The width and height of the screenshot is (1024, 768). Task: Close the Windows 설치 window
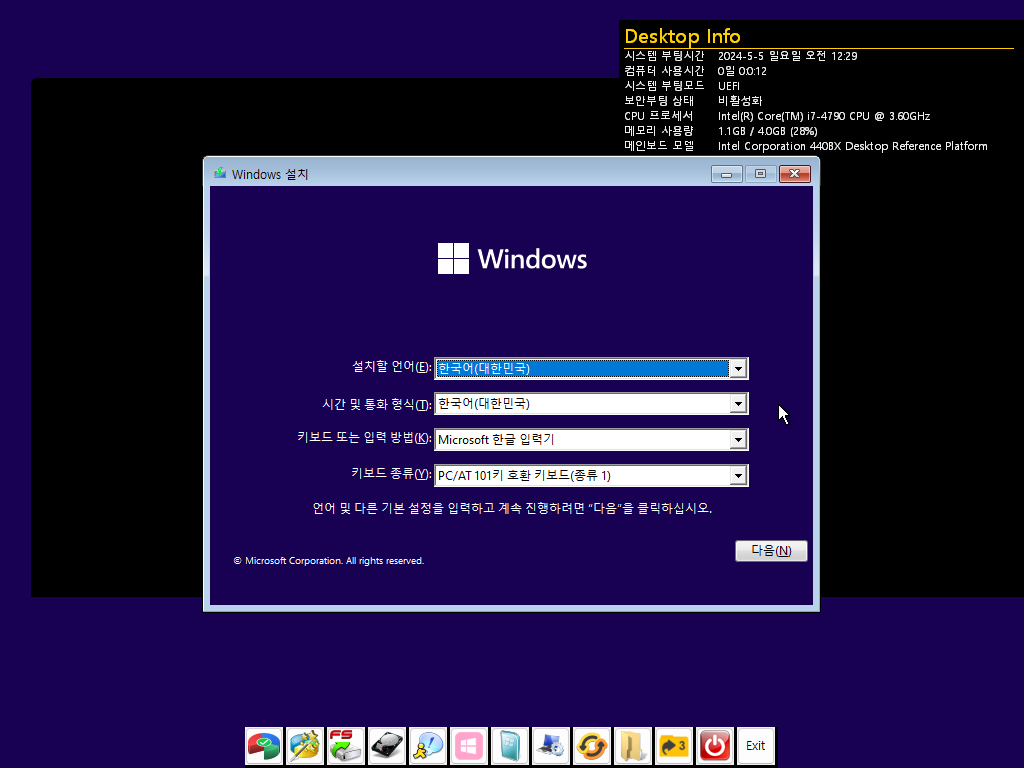pos(794,174)
